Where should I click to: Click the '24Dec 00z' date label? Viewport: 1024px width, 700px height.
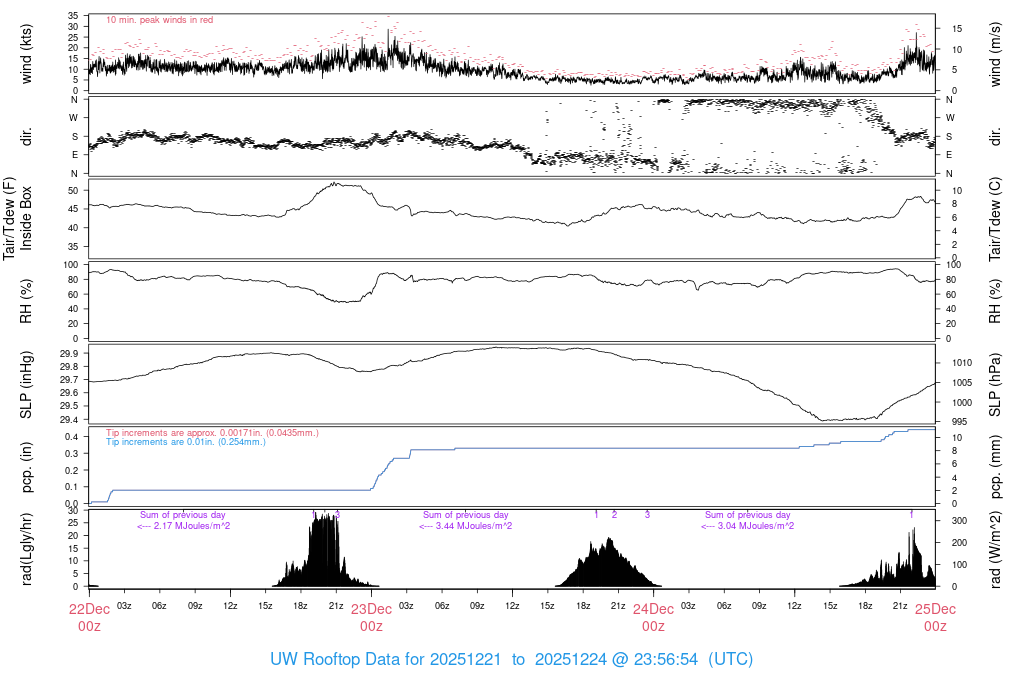(653, 618)
